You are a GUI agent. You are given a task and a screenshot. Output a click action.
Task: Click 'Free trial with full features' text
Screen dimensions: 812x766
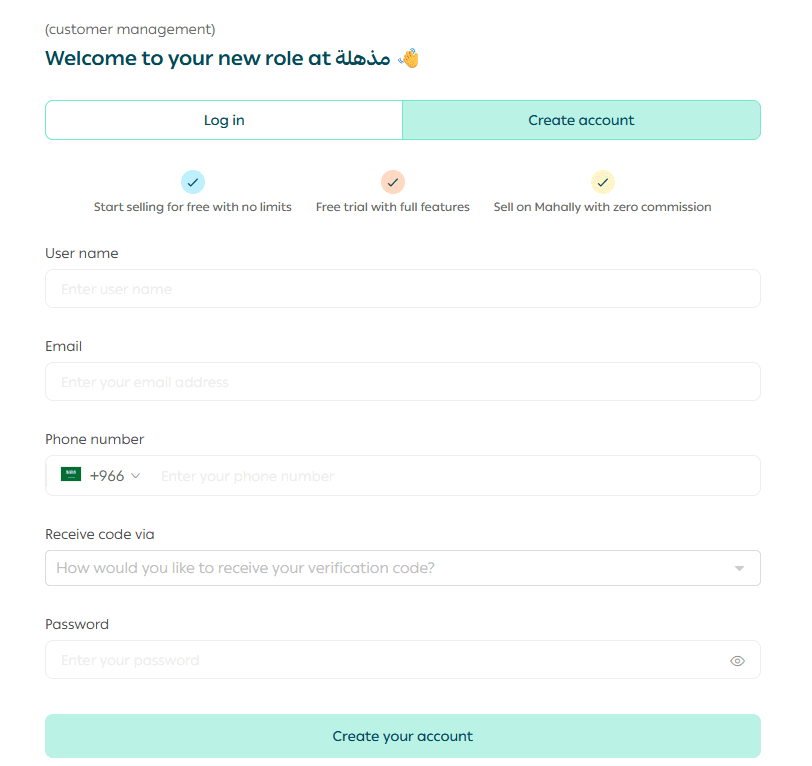pos(393,207)
